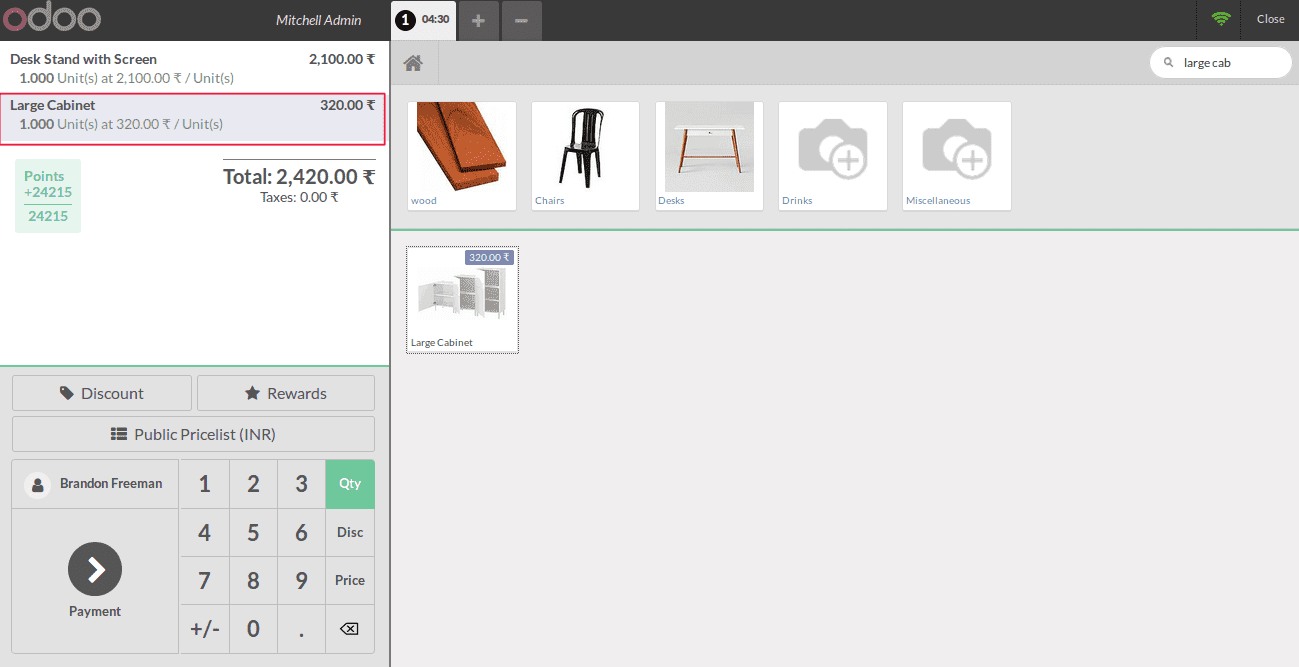Go to the home category icon
Viewport: 1299px width, 667px height.
[x=413, y=64]
